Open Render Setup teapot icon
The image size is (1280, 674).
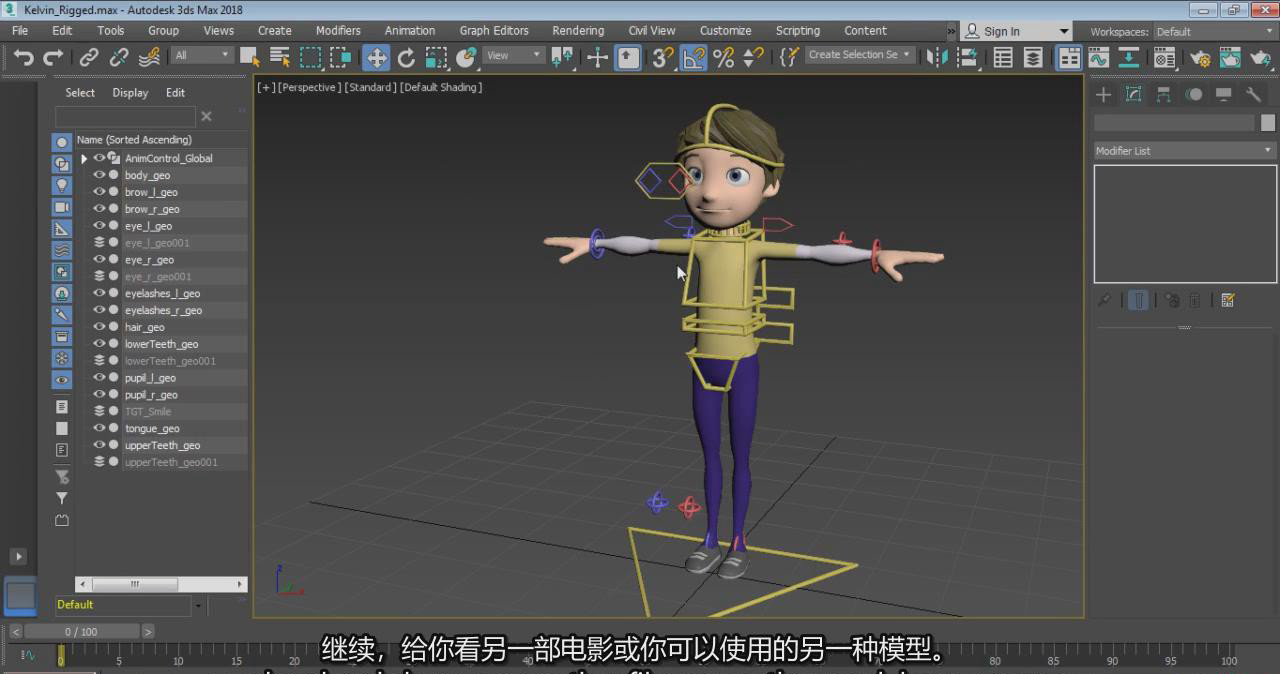pos(1200,57)
